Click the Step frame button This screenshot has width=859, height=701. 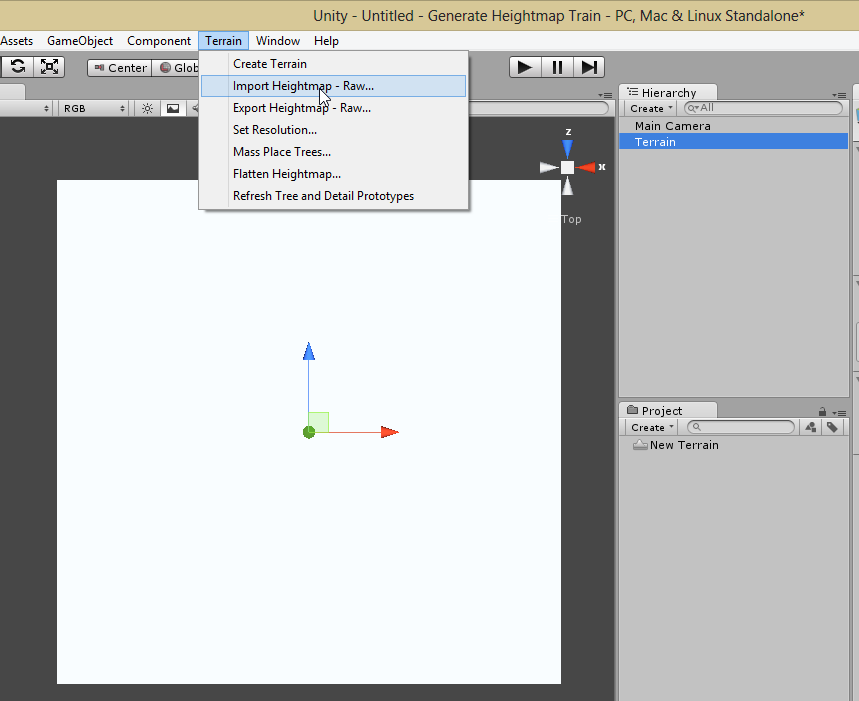[x=589, y=67]
